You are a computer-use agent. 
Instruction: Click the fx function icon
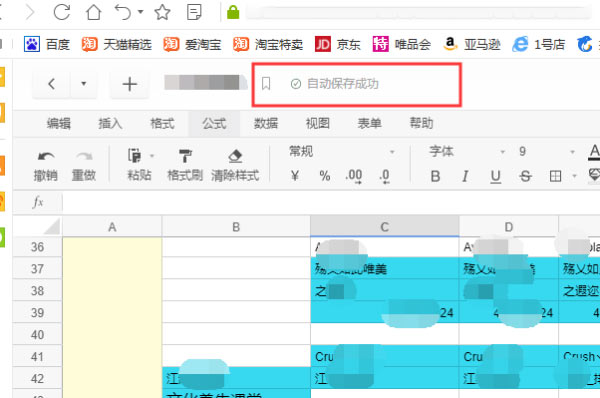point(38,202)
